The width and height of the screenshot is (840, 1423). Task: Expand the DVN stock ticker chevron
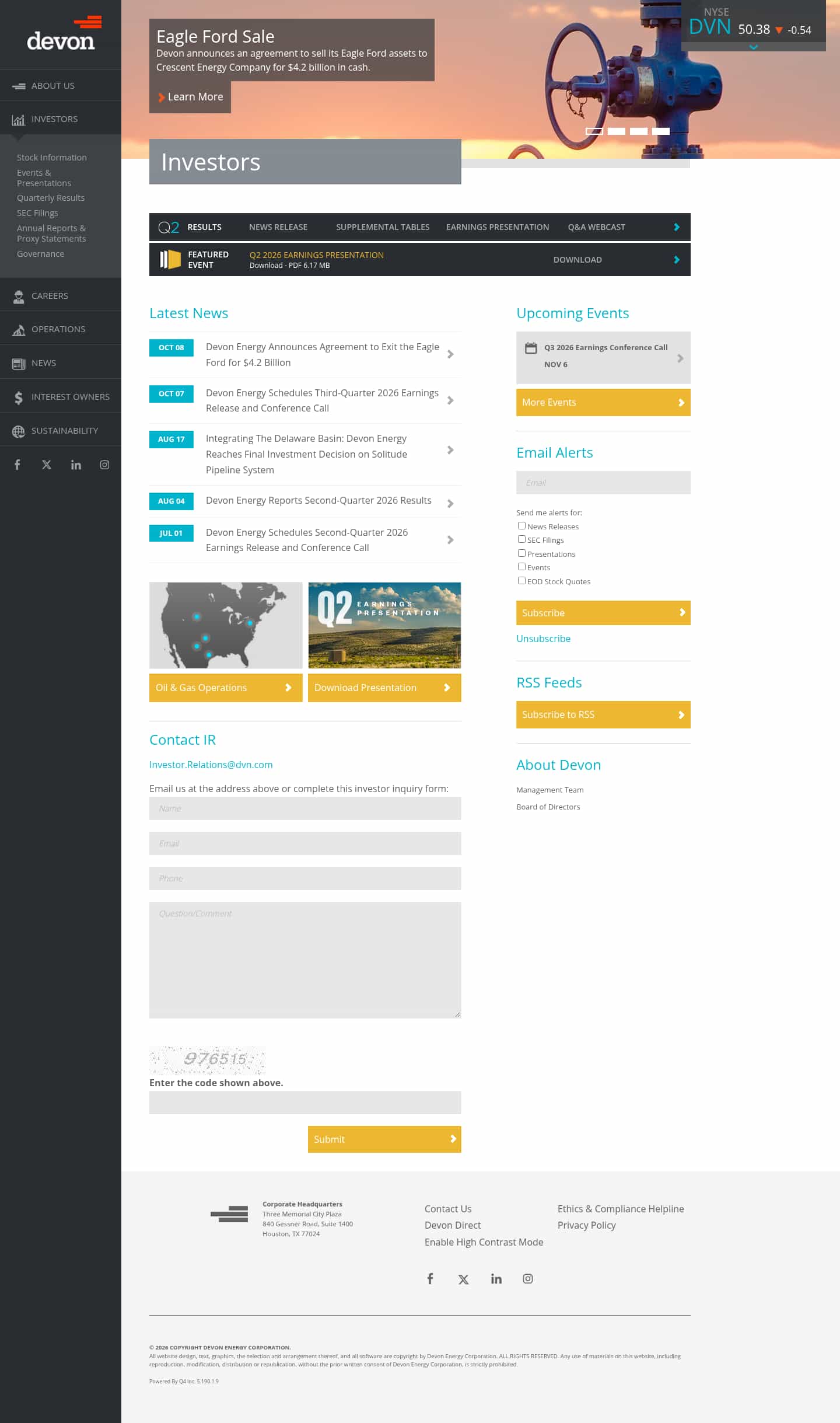754,47
